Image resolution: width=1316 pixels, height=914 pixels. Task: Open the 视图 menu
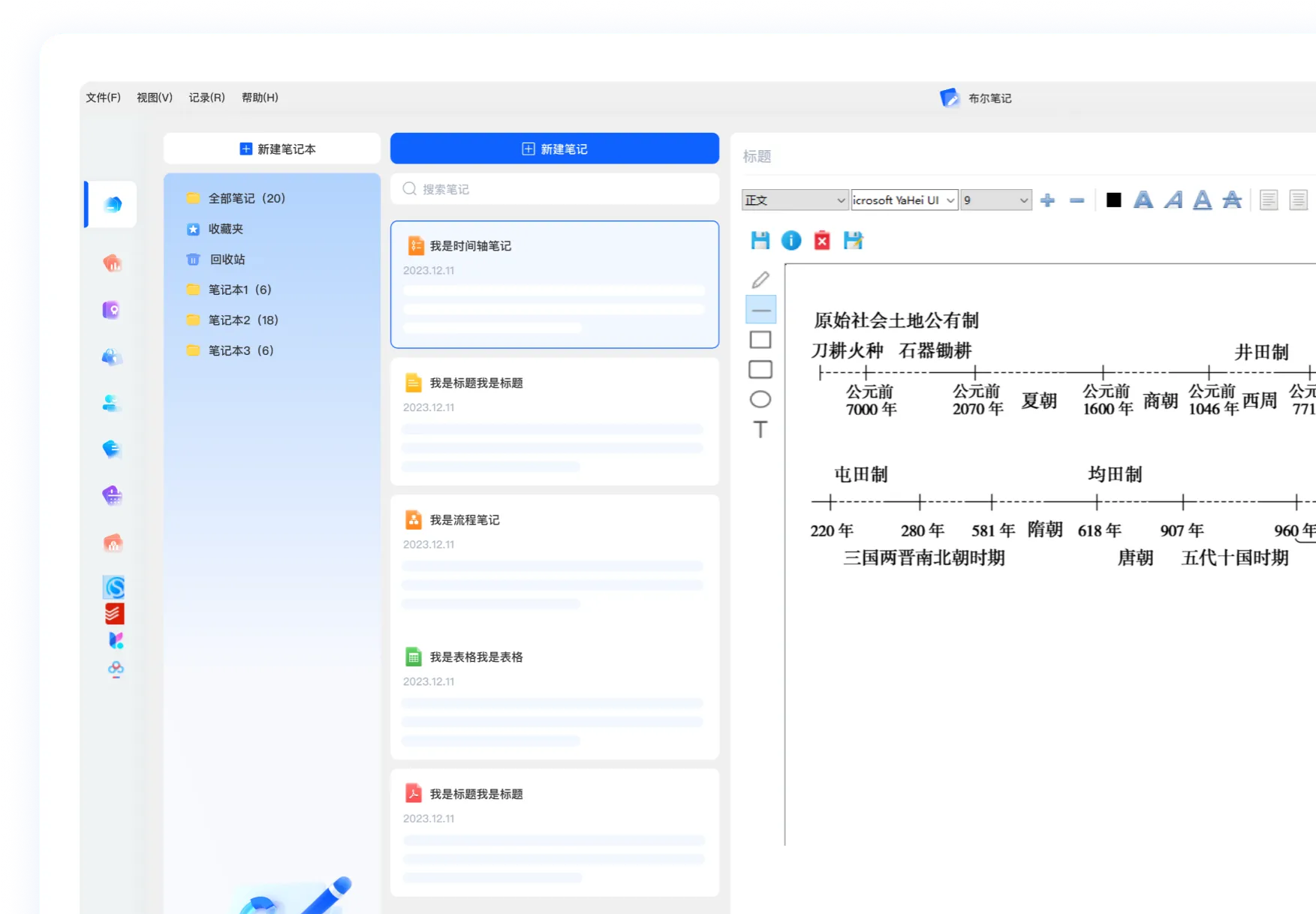tap(153, 97)
